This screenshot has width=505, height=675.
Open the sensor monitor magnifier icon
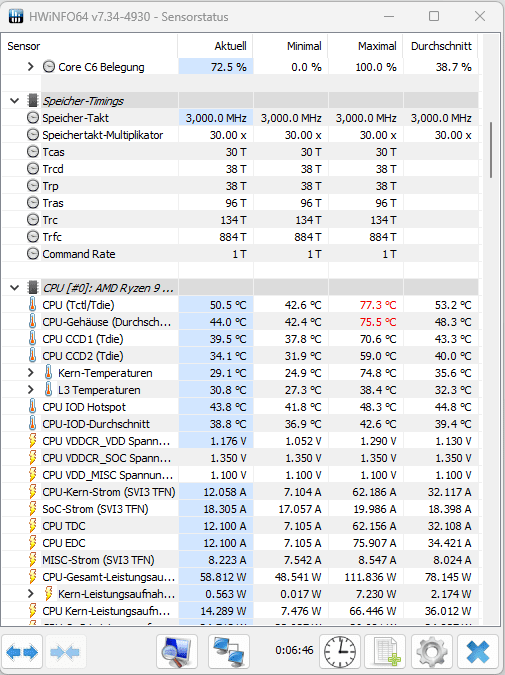pos(177,652)
